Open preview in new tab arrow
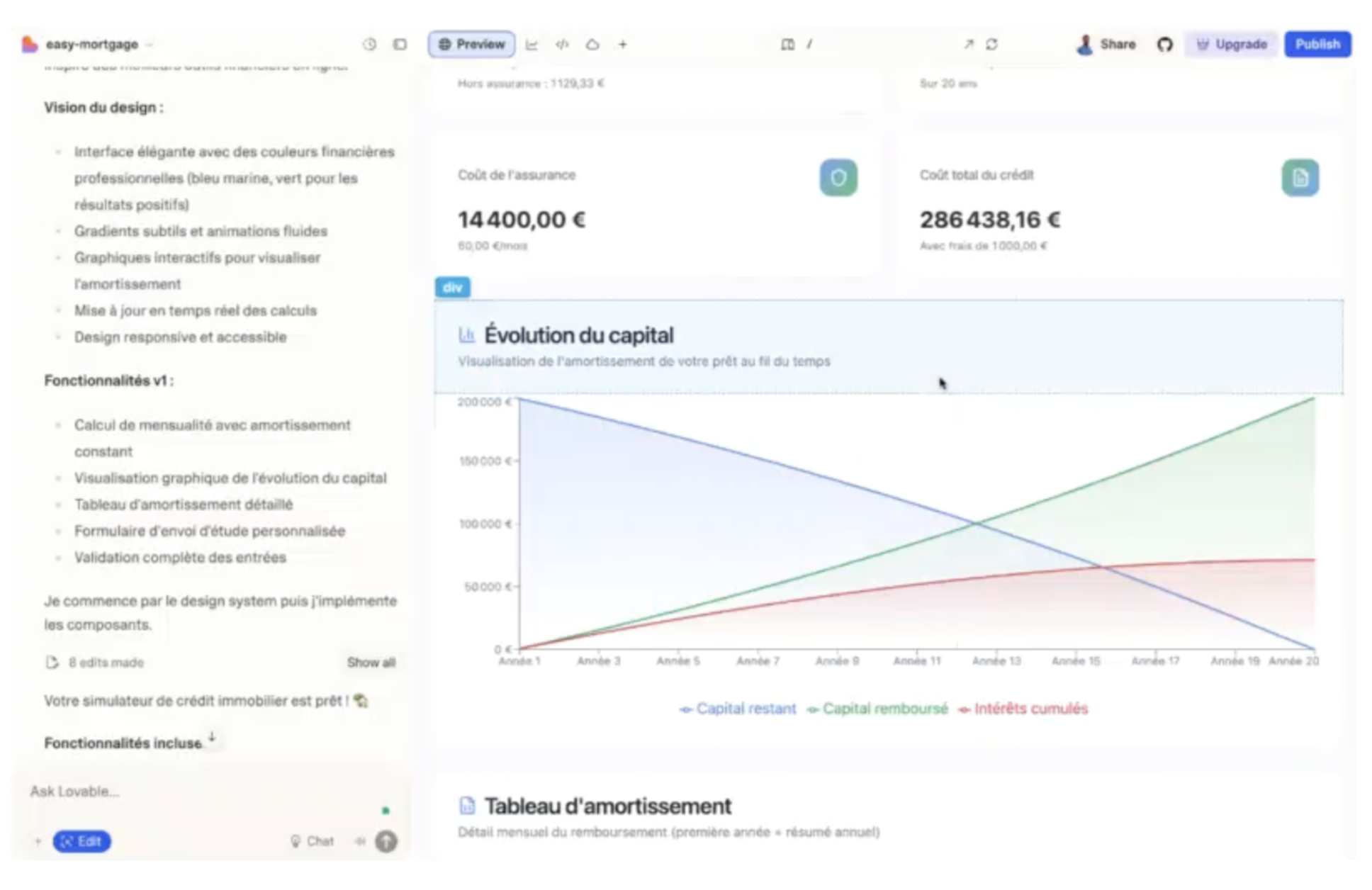The width and height of the screenshot is (1372, 890). point(968,44)
